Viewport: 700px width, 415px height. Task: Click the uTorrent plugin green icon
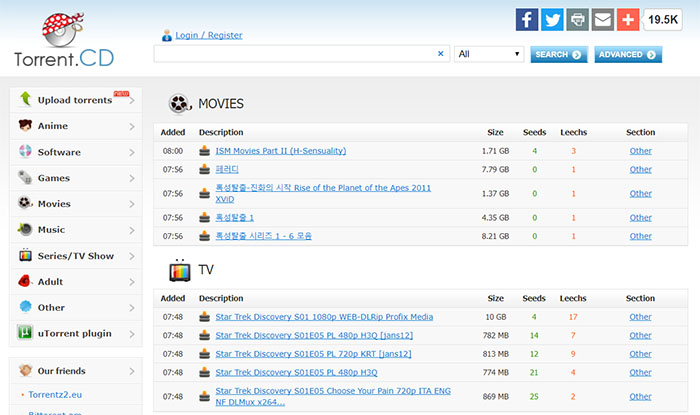pyautogui.click(x=25, y=332)
